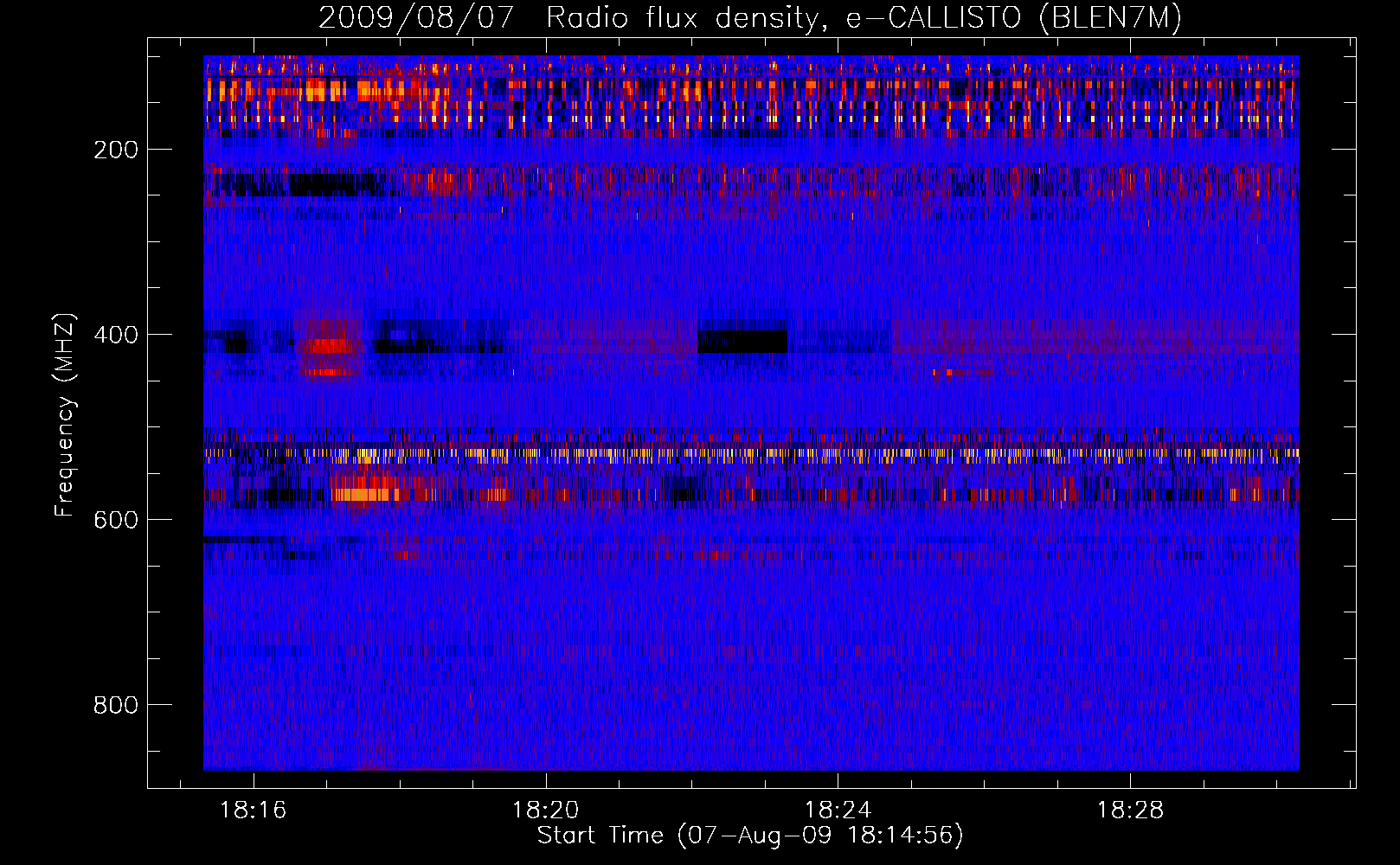
Task: Click the 18:16 time tick label
Action: 254,811
